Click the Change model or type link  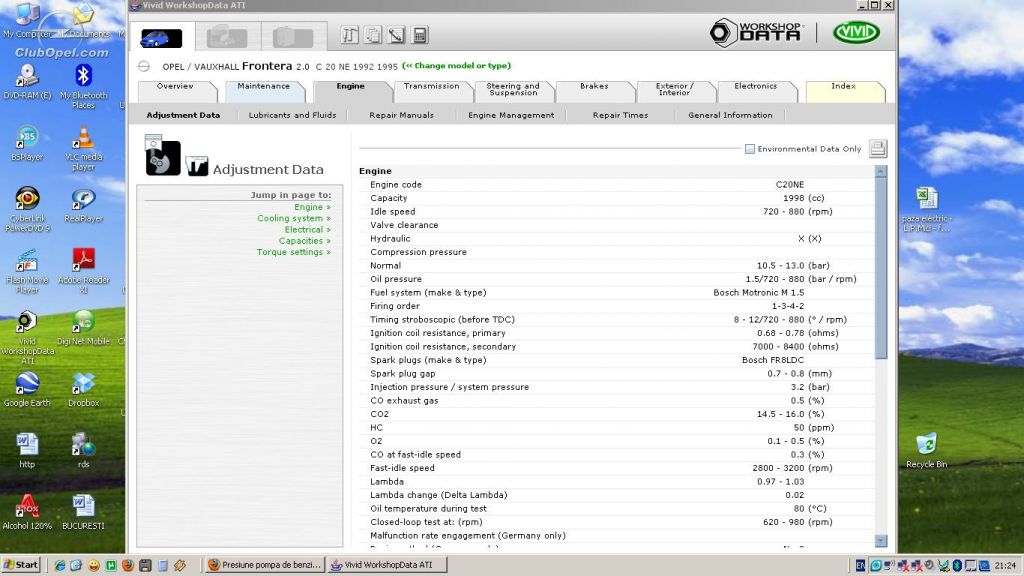tap(456, 66)
